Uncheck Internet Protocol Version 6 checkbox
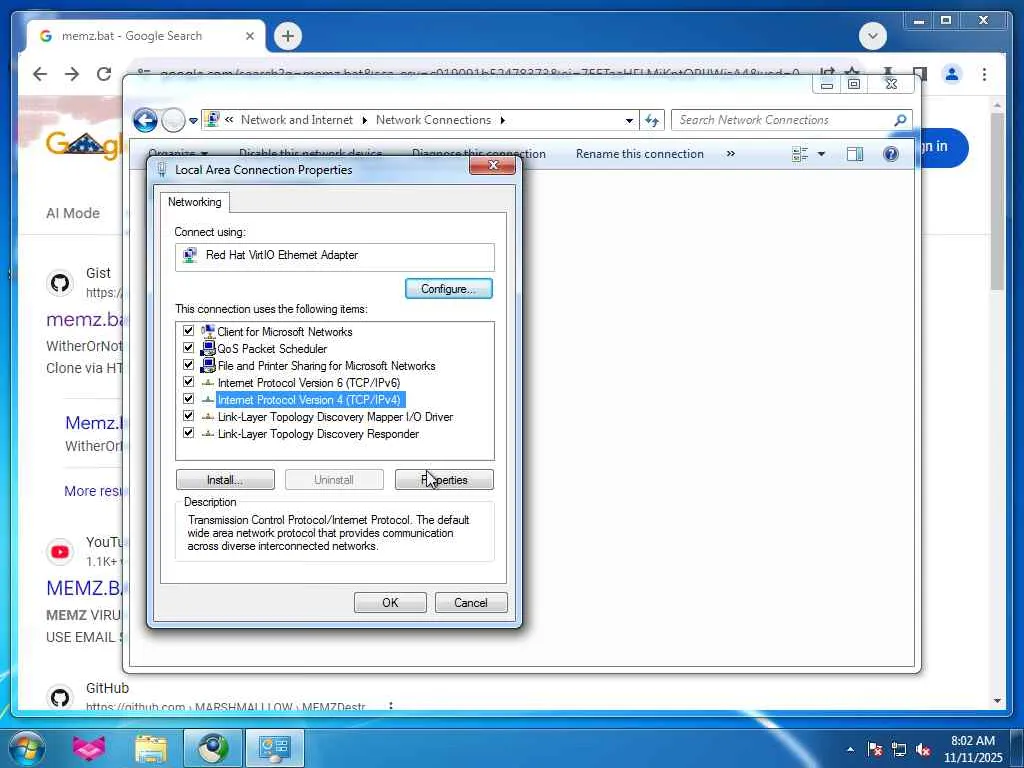The height and width of the screenshot is (768, 1024). click(x=188, y=382)
